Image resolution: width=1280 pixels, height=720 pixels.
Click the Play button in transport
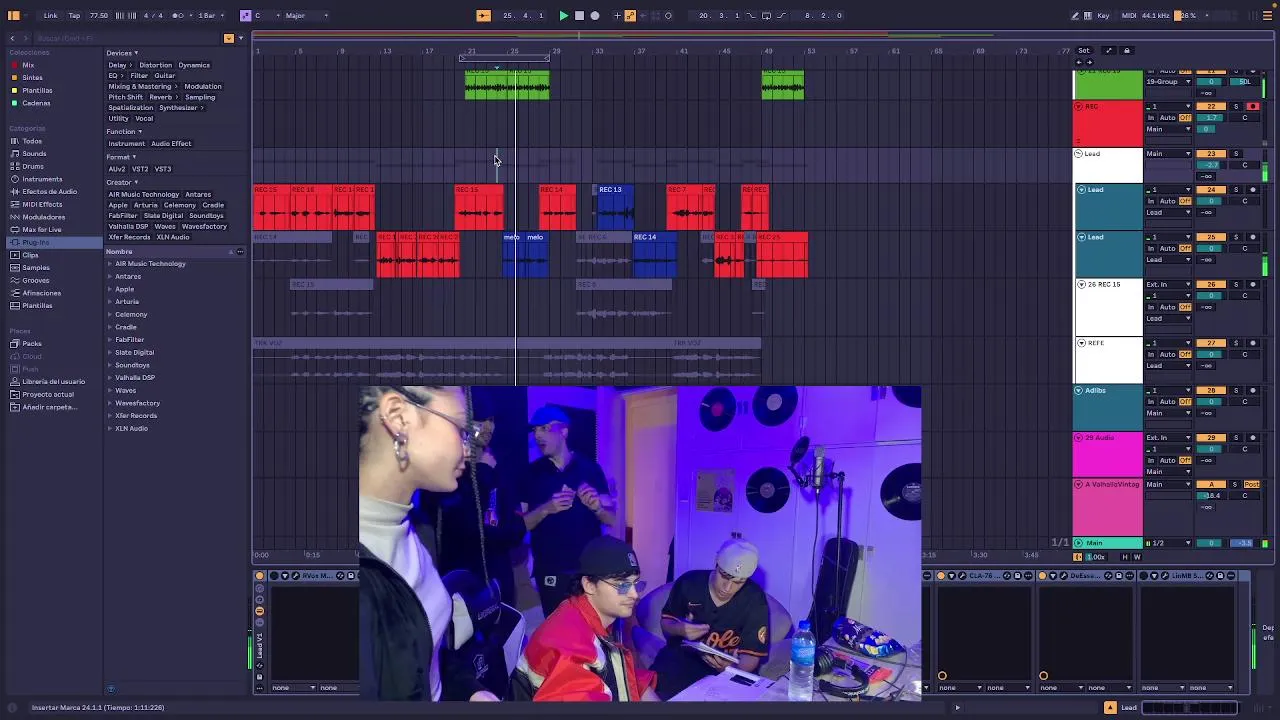coord(563,15)
